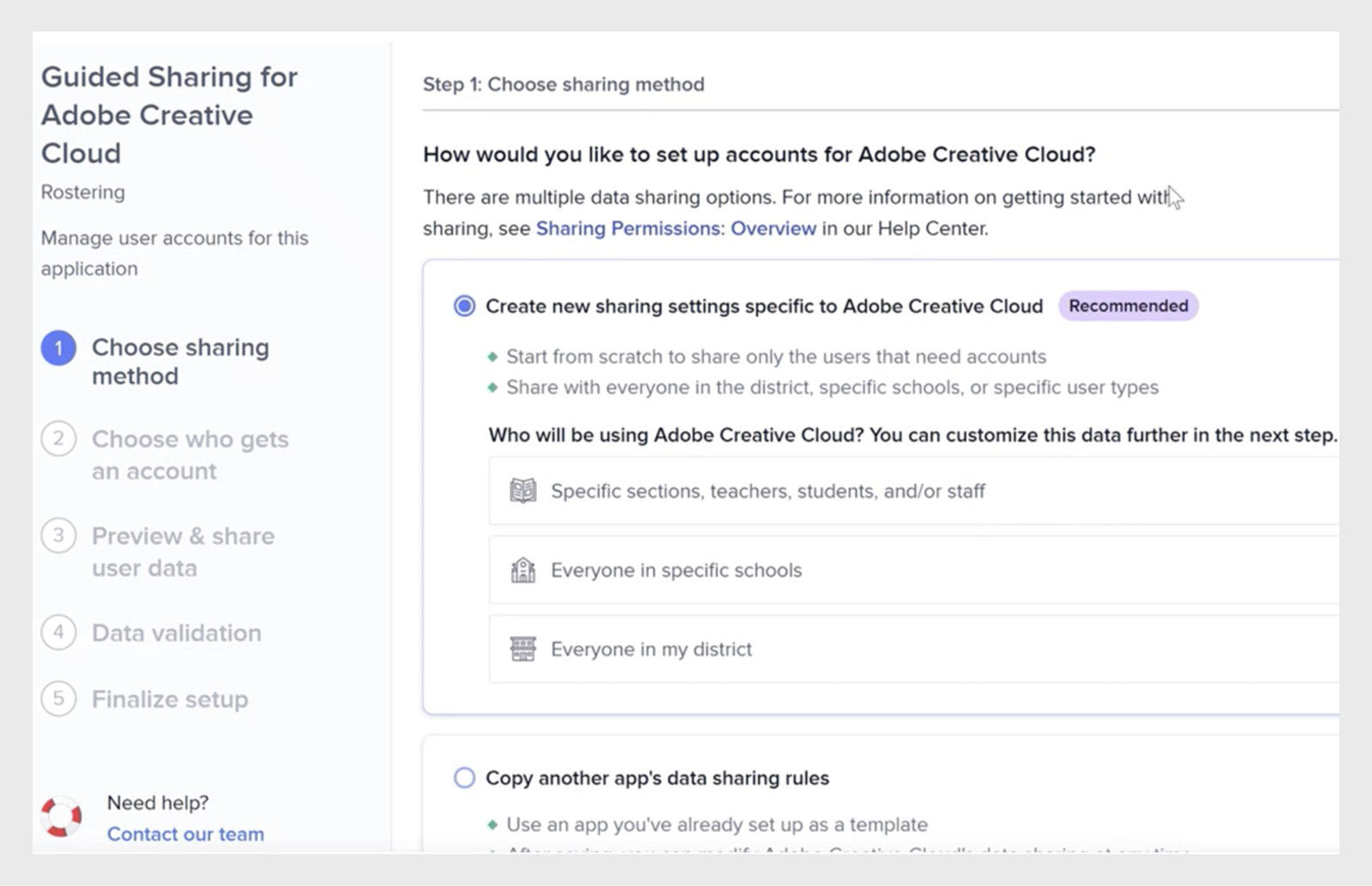Click 'Who will be using Adobe Creative Cloud?' text
Viewport: 1372px width, 886px height.
pyautogui.click(x=676, y=435)
